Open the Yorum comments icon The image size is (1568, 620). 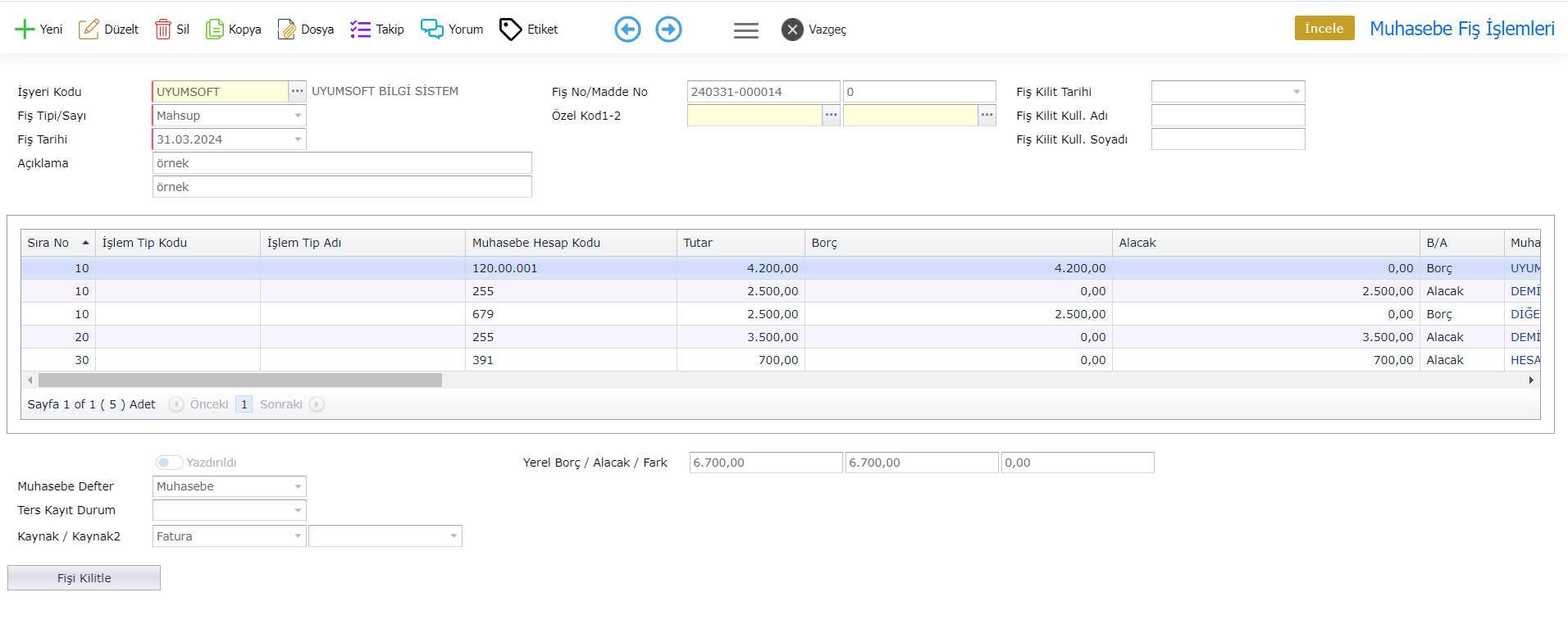(431, 30)
